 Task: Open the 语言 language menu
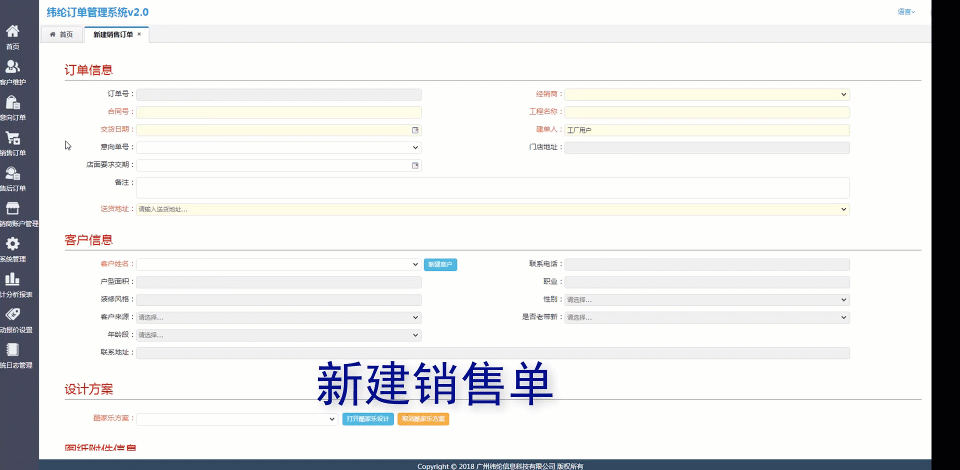(x=906, y=12)
